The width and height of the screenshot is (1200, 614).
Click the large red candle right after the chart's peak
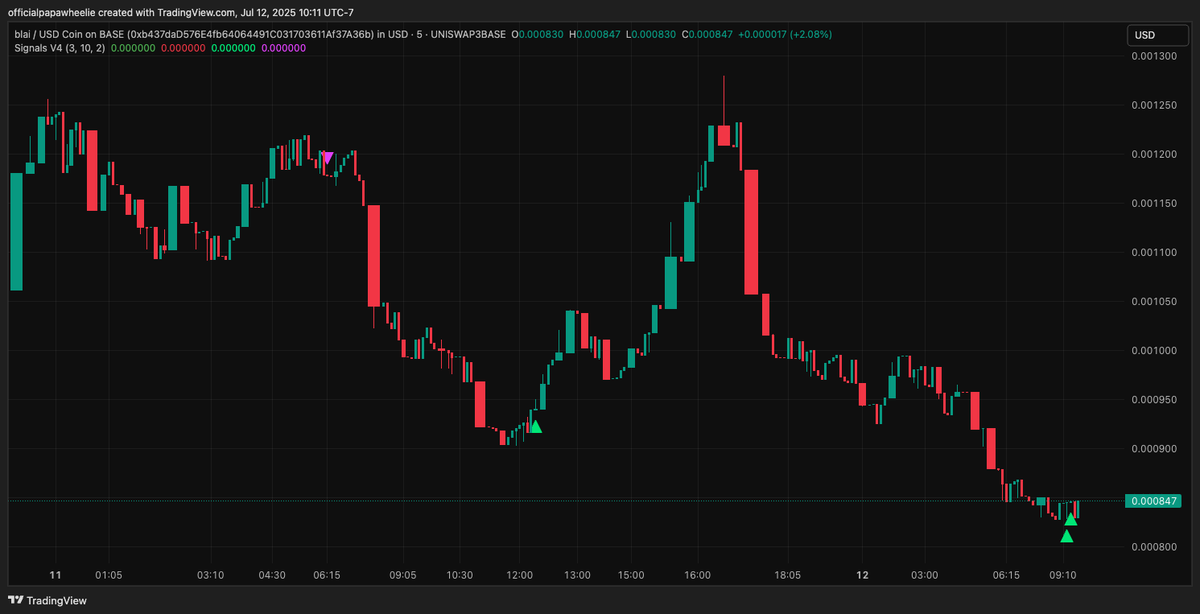click(751, 232)
